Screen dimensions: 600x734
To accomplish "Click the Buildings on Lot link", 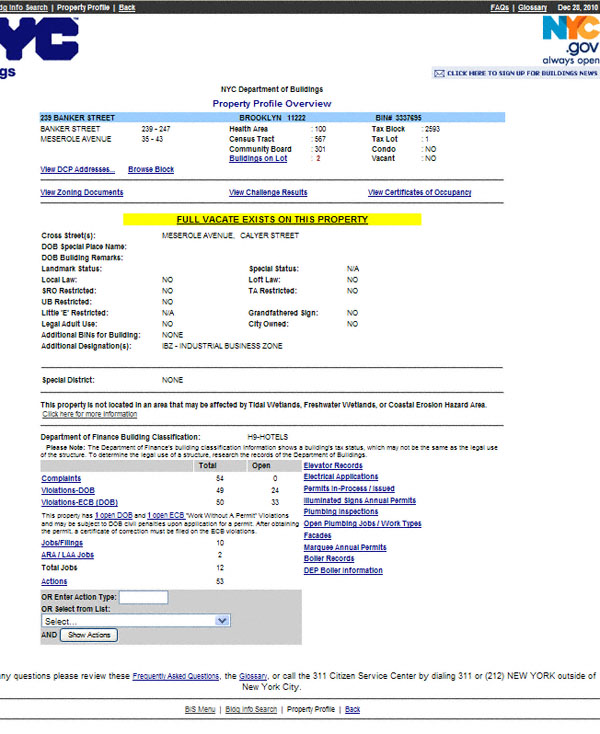I will coord(258,158).
